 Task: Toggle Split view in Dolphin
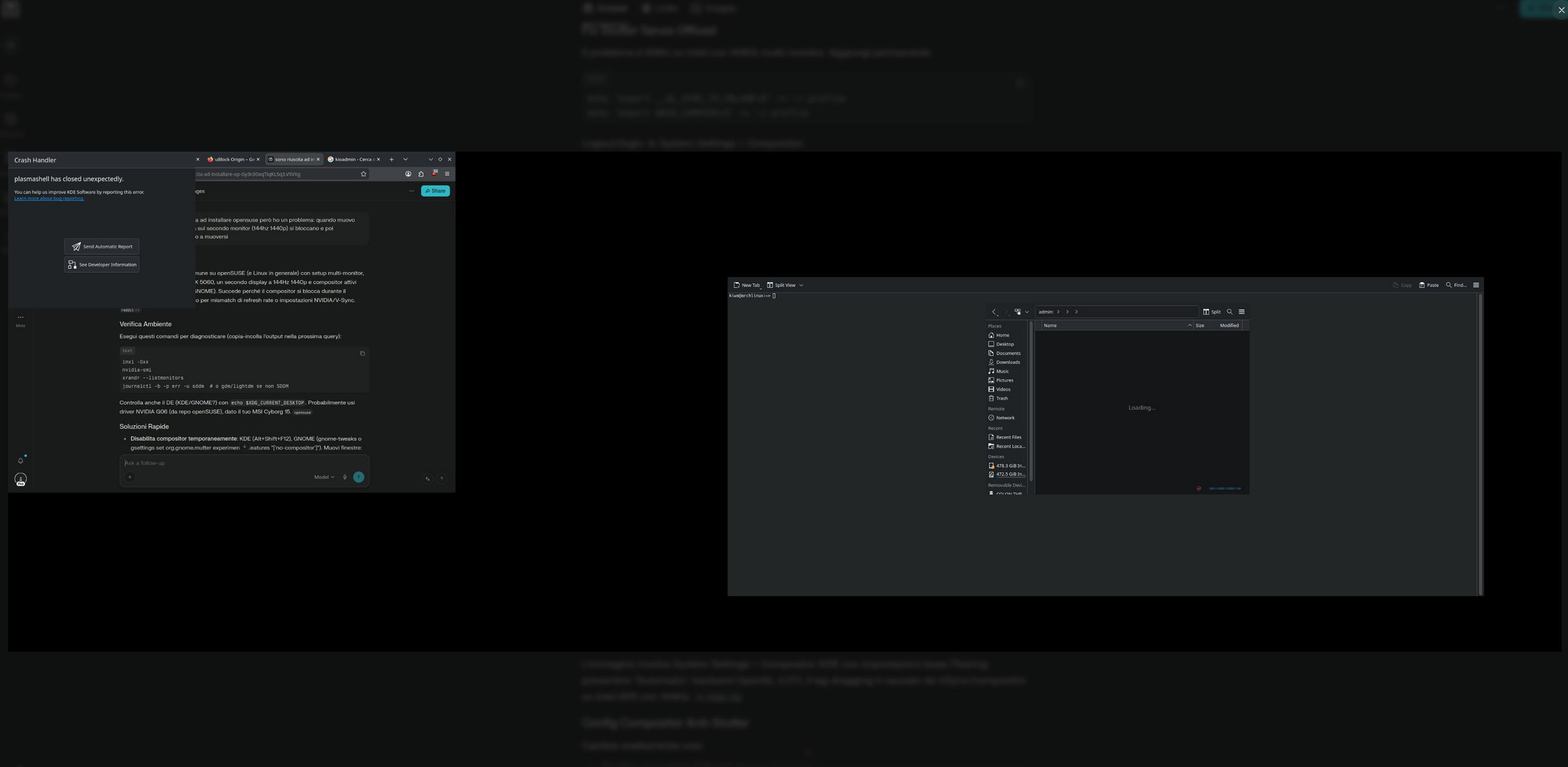[x=1212, y=311]
